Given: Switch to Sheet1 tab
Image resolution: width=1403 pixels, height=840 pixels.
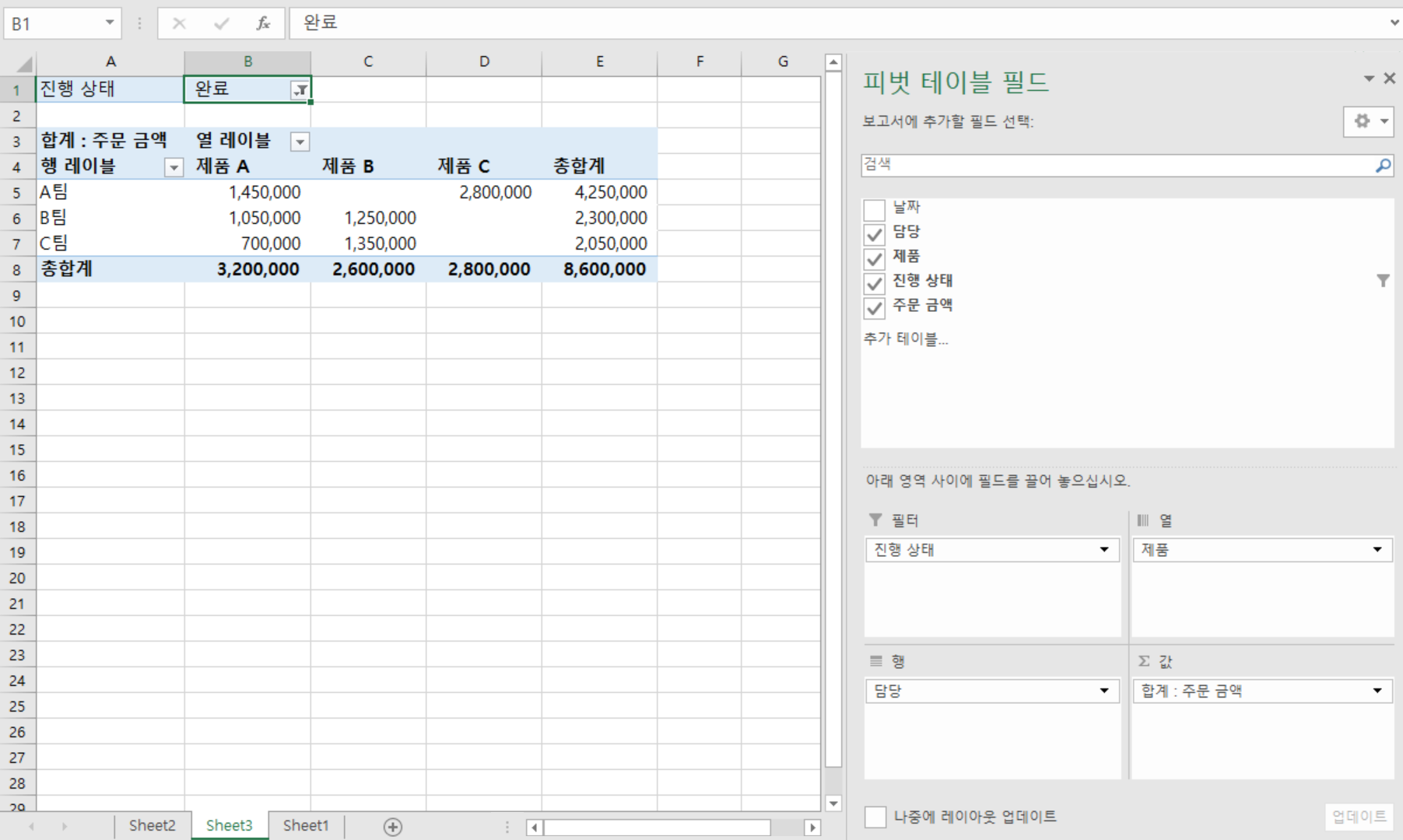Looking at the screenshot, I should pos(306,826).
